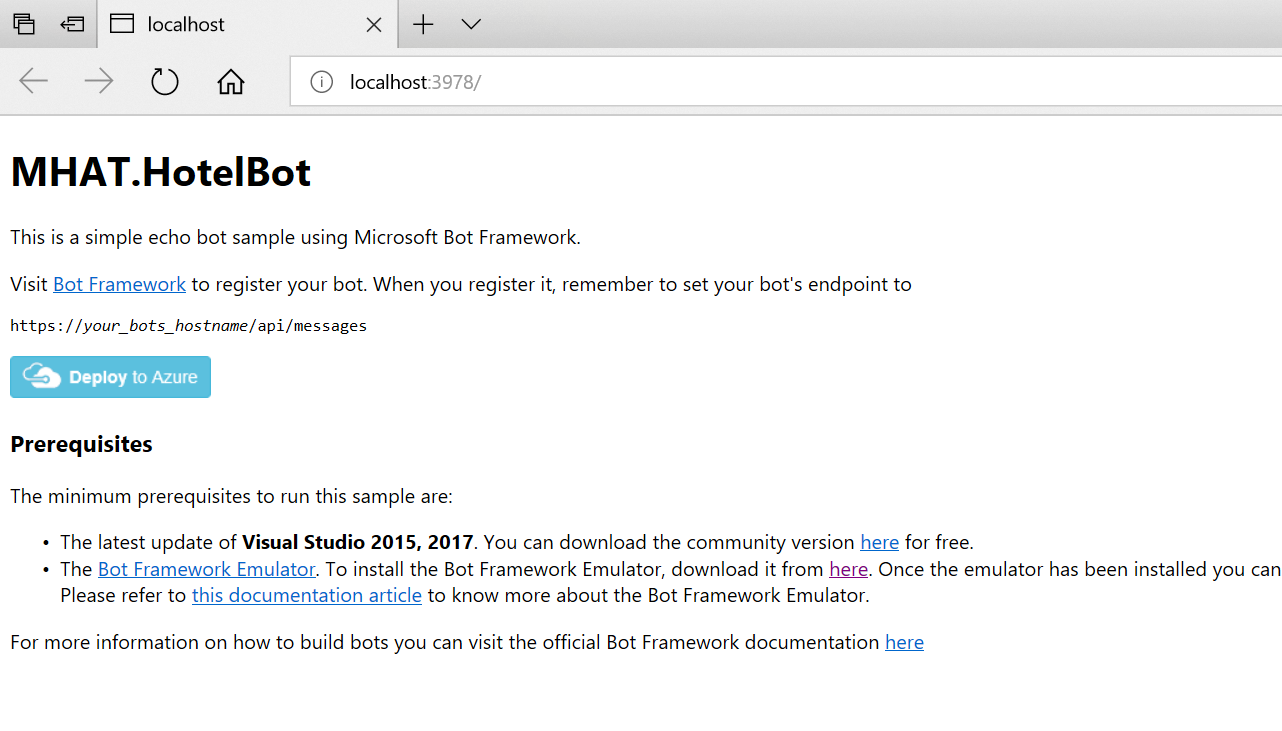
Task: Set these tabs aside icon
Action: pos(72,24)
